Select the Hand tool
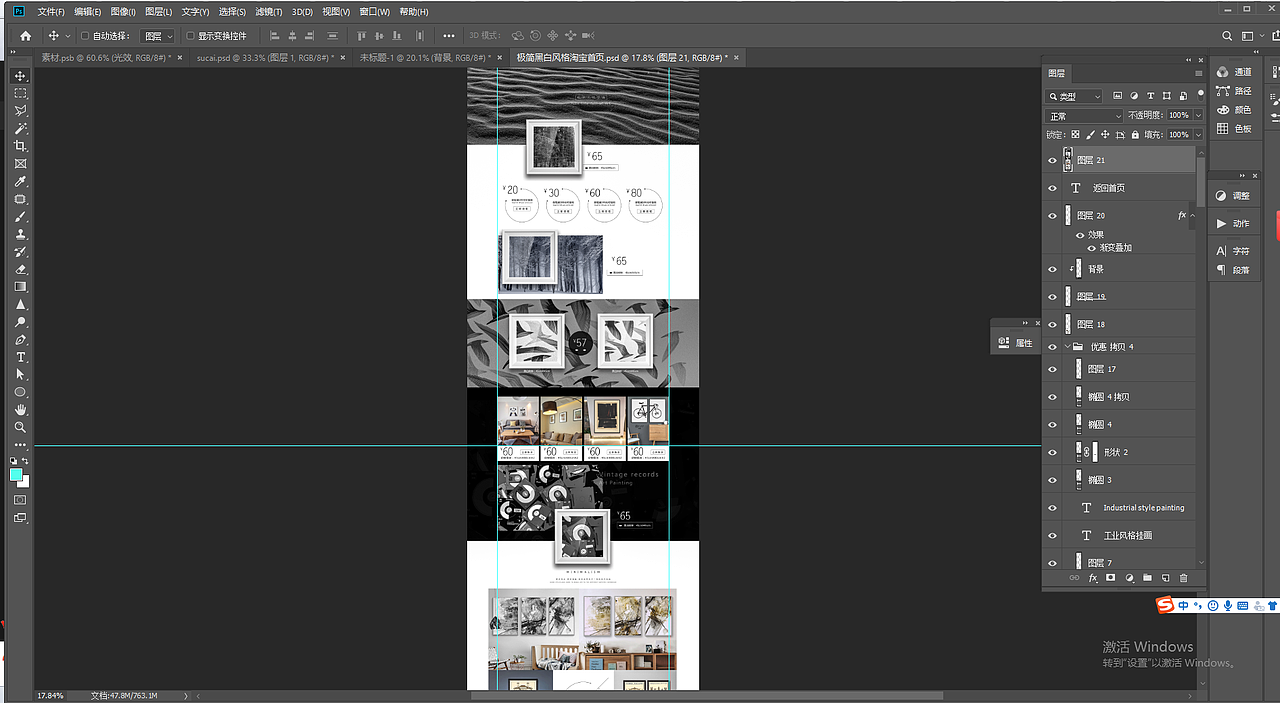Image resolution: width=1280 pixels, height=703 pixels. coord(20,410)
